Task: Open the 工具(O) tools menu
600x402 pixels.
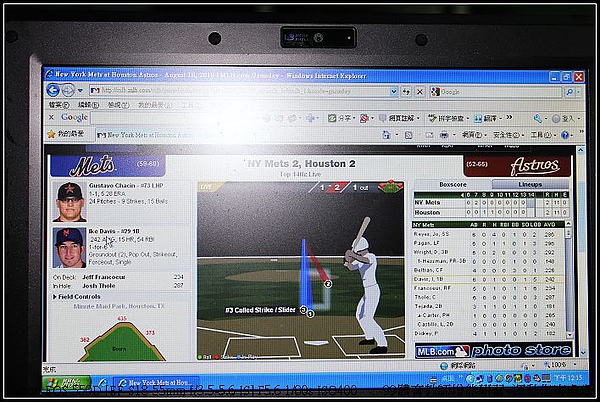Action: click(x=543, y=135)
